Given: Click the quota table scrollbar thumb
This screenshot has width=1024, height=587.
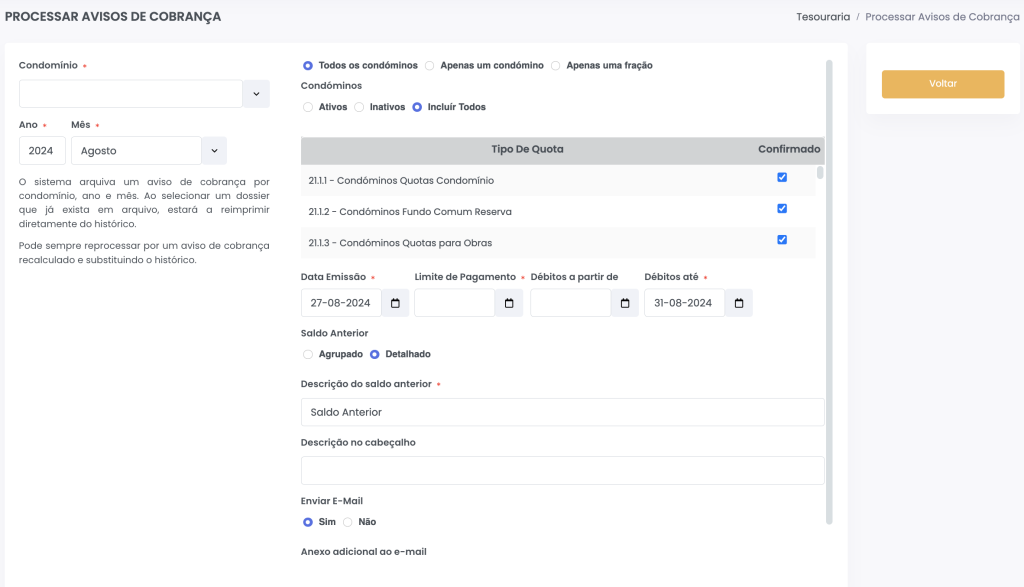Looking at the screenshot, I should click(820, 173).
